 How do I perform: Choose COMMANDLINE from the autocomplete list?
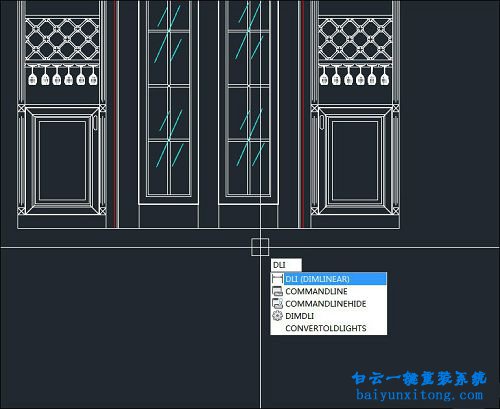point(329,291)
